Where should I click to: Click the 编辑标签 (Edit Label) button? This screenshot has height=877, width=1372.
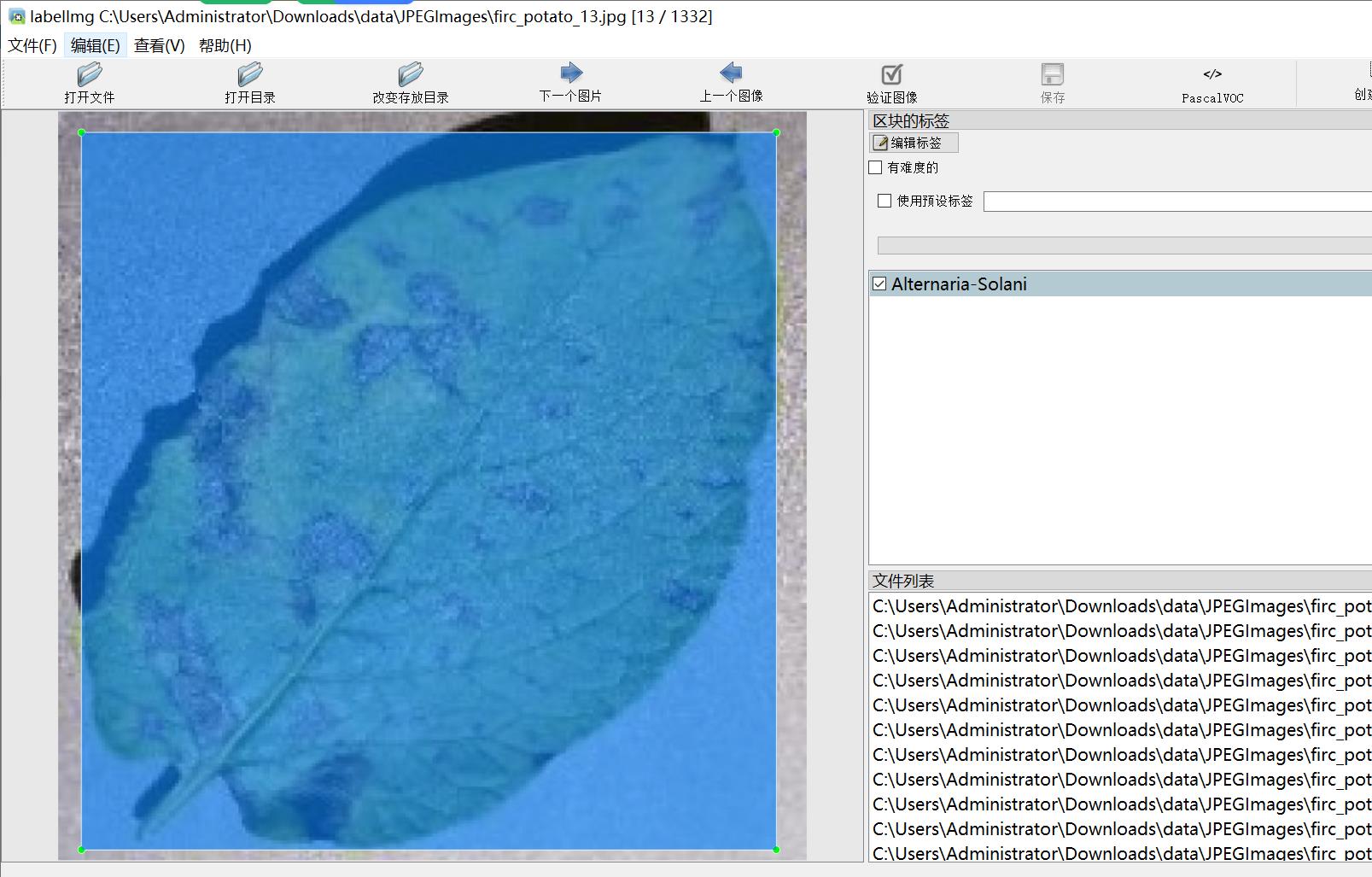(x=914, y=143)
